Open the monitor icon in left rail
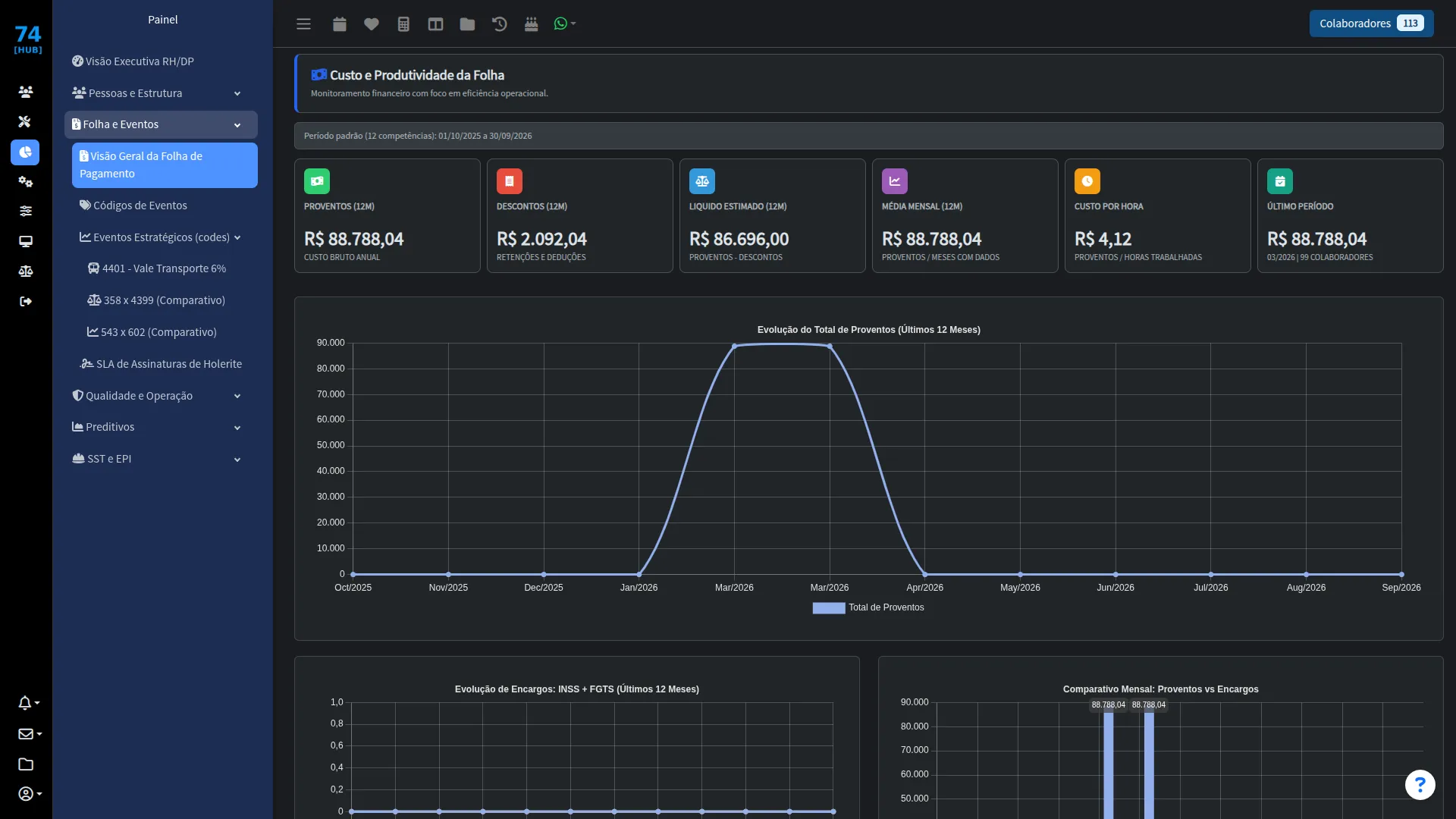 (25, 241)
